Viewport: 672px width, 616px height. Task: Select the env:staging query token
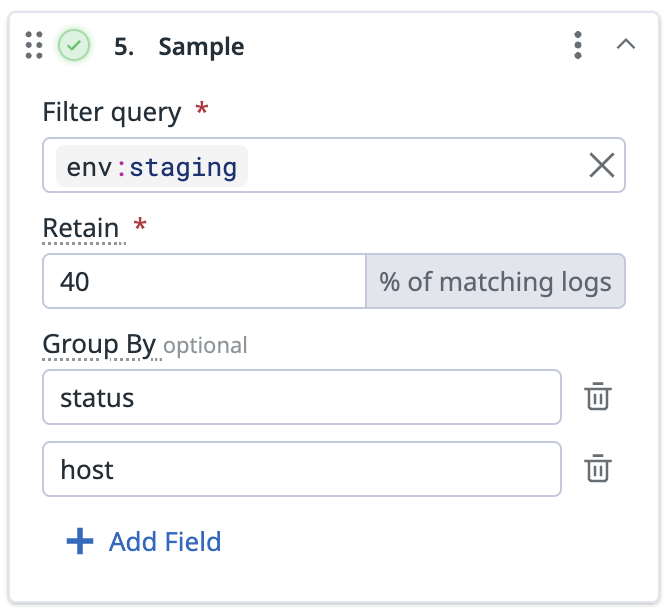click(152, 166)
